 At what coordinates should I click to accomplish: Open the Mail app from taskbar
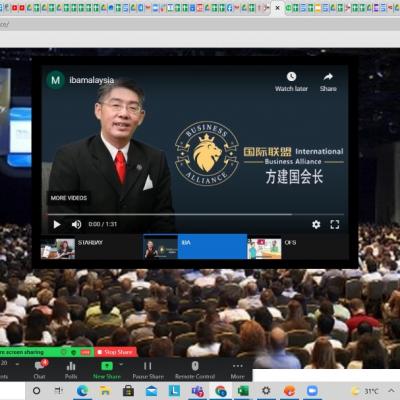point(151,391)
